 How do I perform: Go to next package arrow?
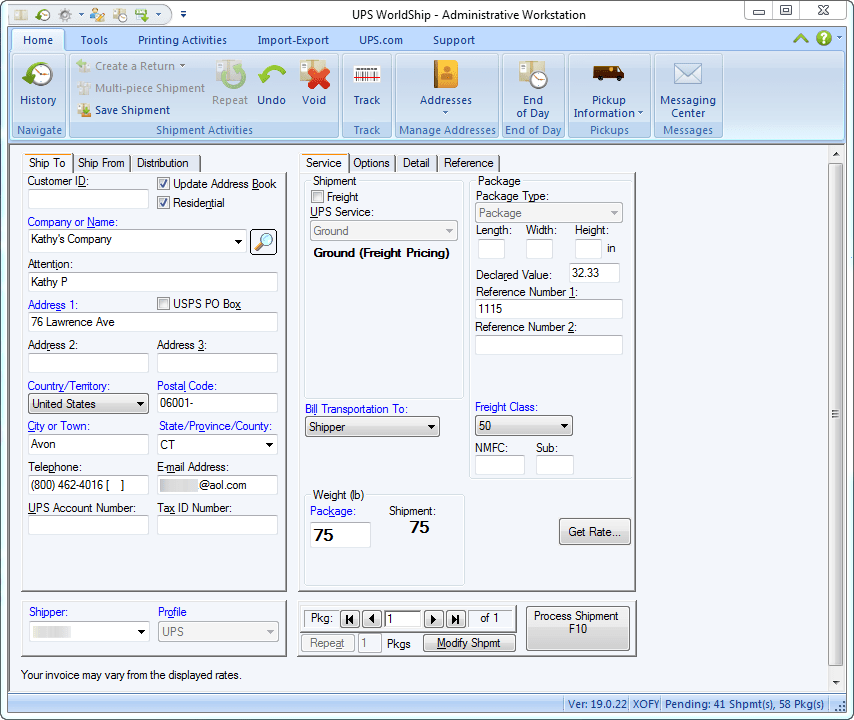pyautogui.click(x=433, y=619)
